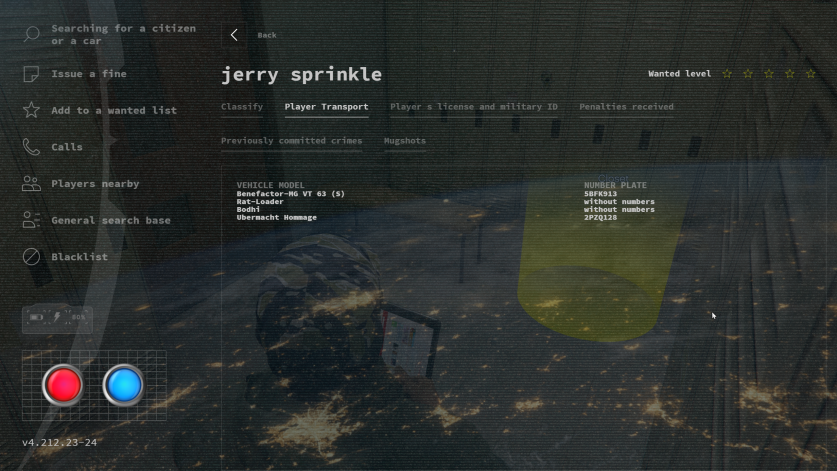837x471 pixels.
Task: Open the Penalties received tab
Action: click(626, 107)
